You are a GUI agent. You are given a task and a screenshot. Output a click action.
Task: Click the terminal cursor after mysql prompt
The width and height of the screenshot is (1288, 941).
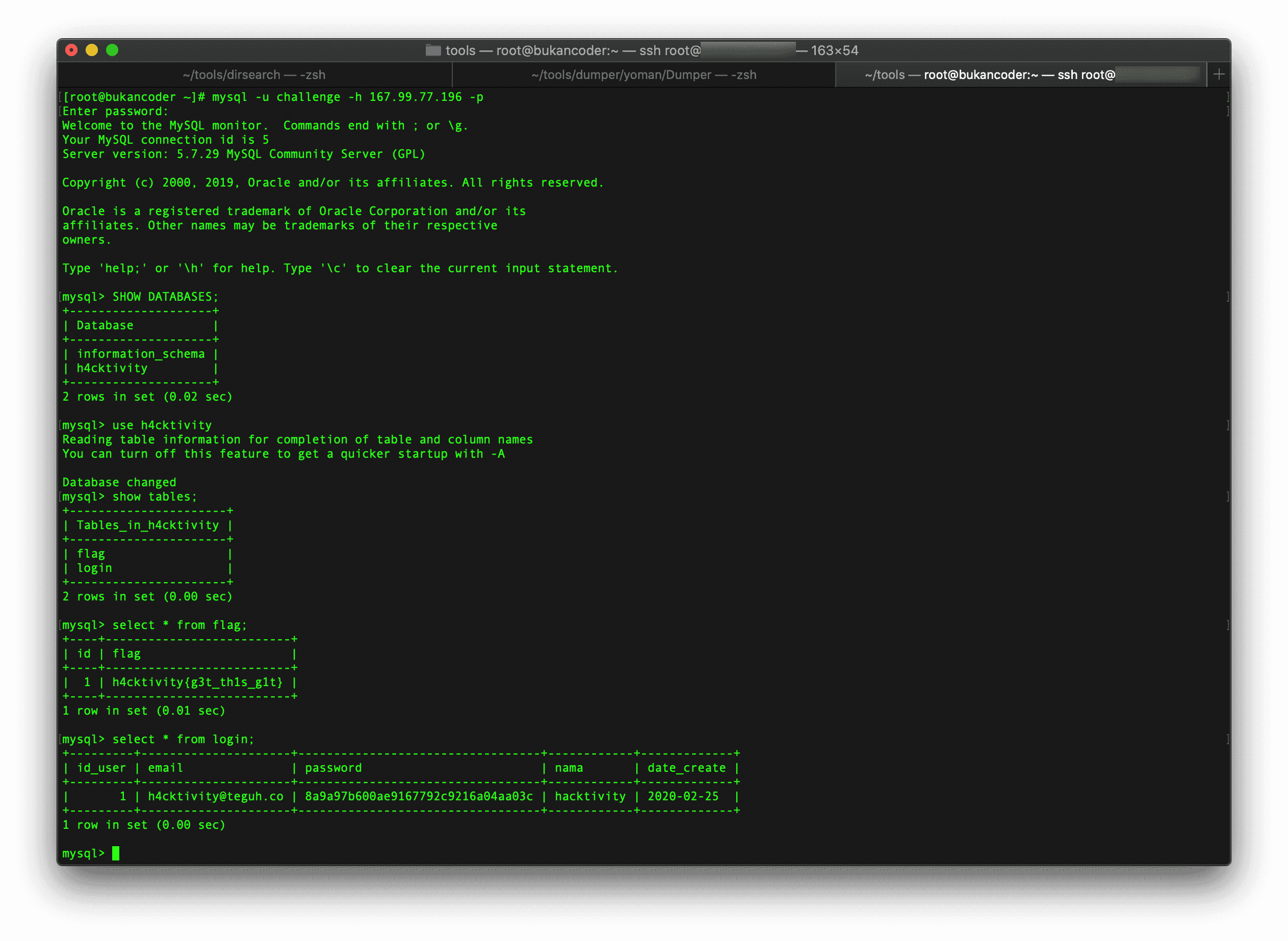116,853
